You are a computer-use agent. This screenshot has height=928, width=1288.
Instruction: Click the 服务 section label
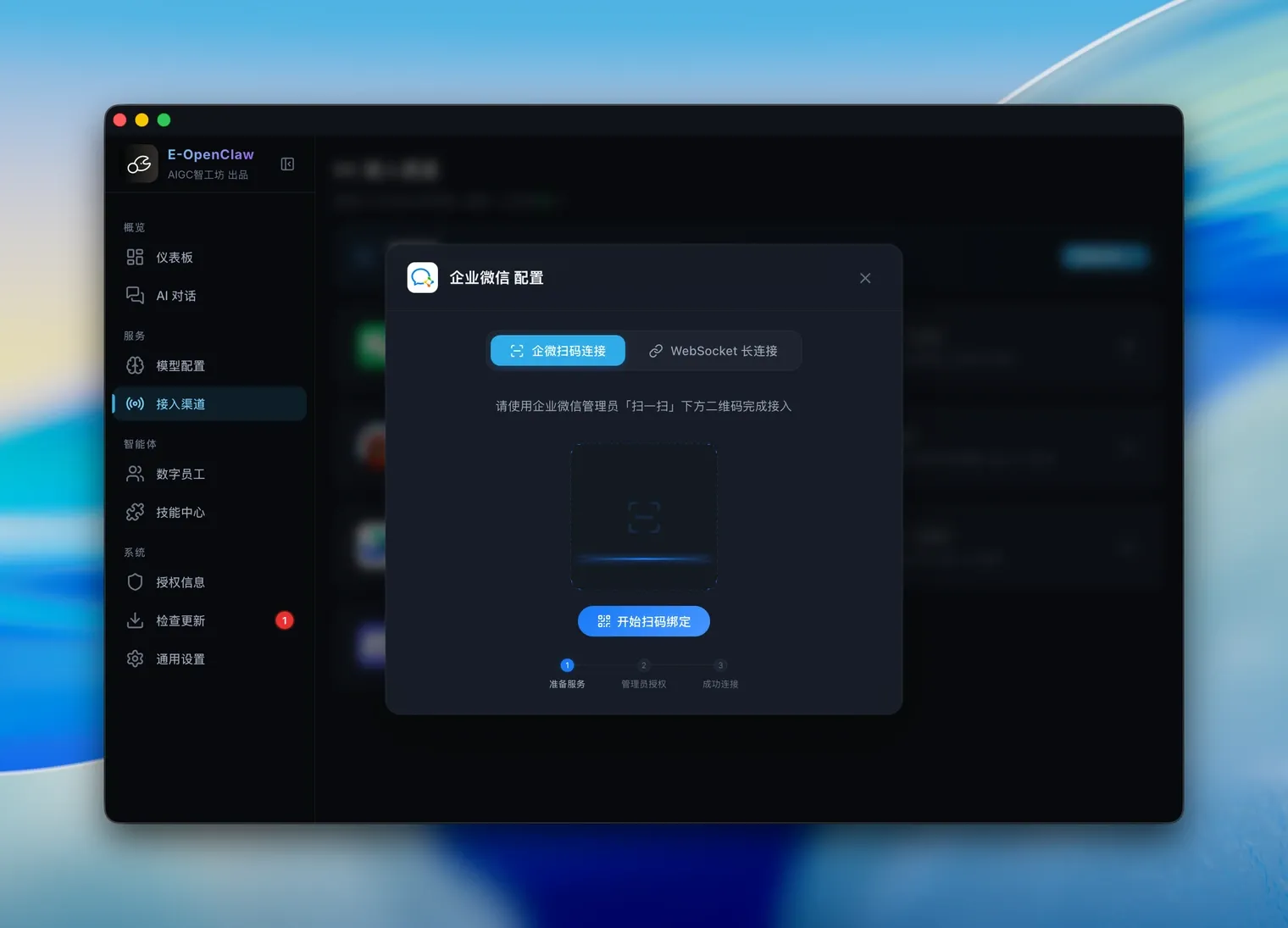134,336
